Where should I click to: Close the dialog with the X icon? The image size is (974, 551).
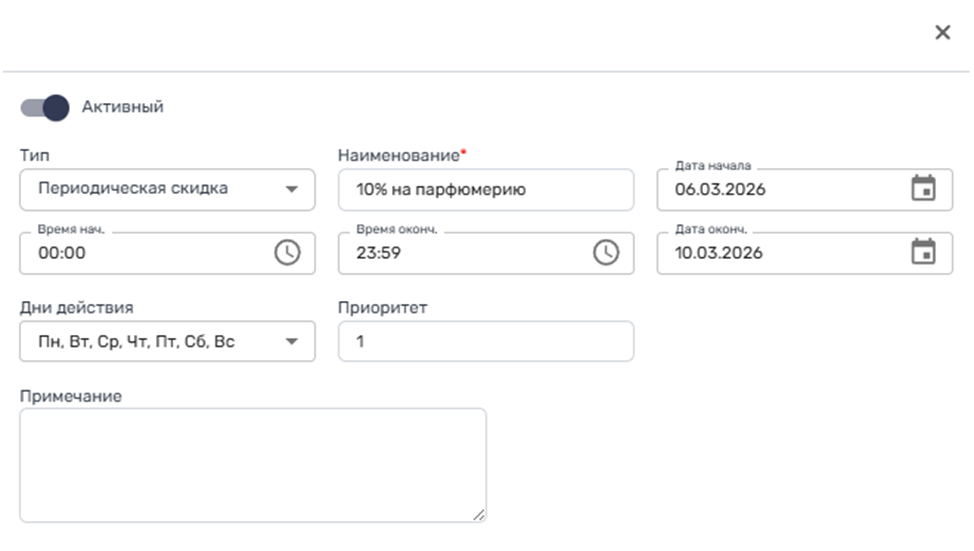[942, 33]
